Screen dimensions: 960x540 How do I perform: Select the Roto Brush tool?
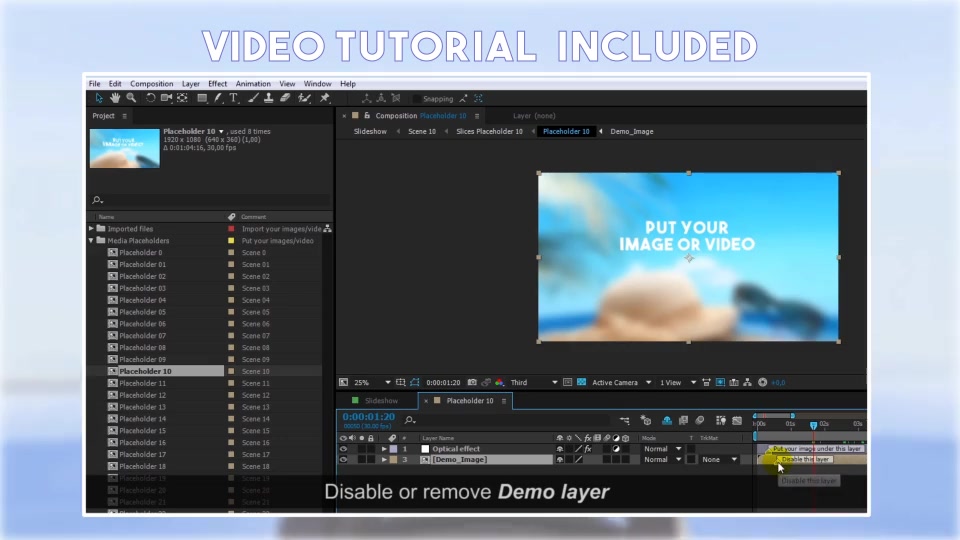(304, 98)
